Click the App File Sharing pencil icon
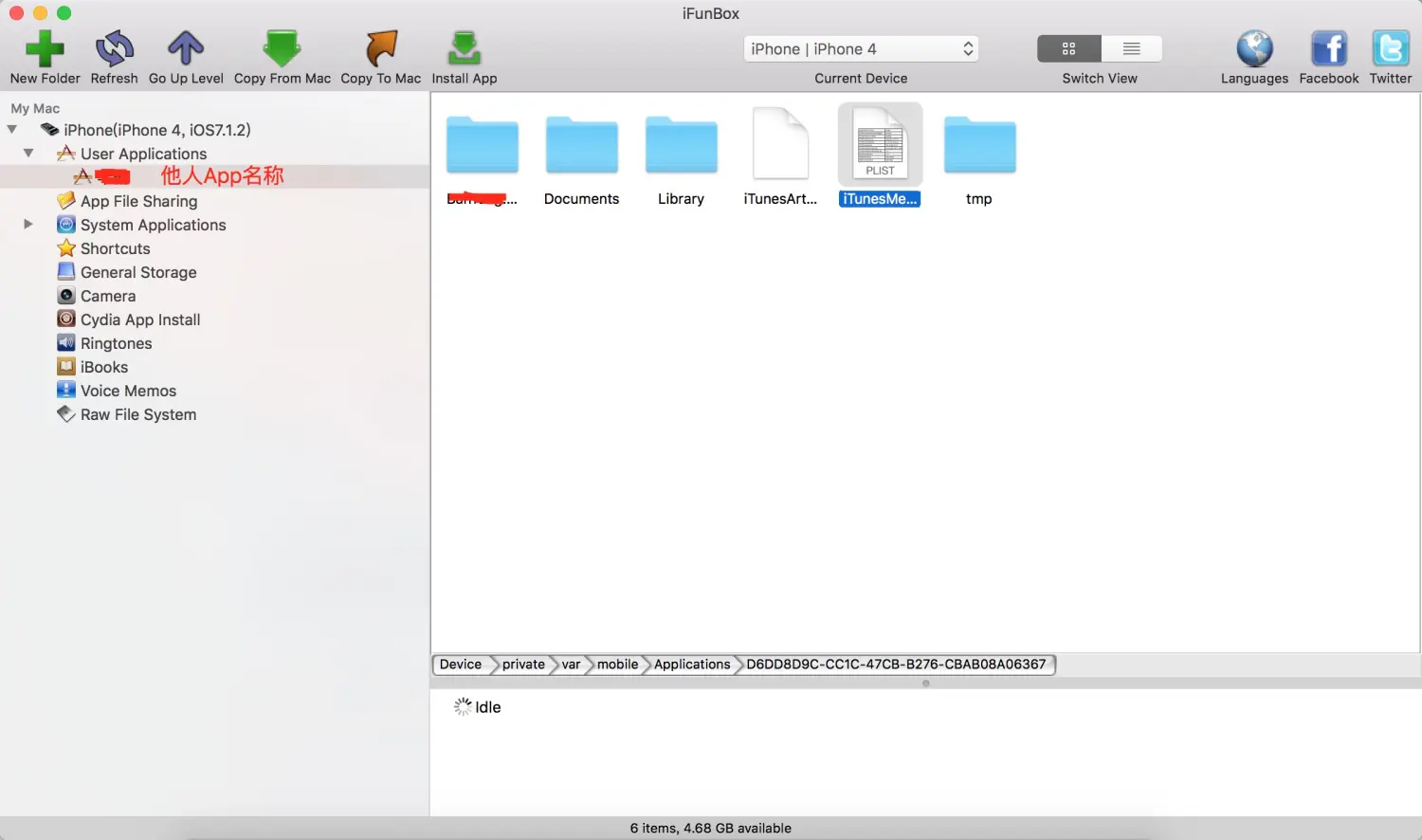Image resolution: width=1422 pixels, height=840 pixels. point(66,200)
